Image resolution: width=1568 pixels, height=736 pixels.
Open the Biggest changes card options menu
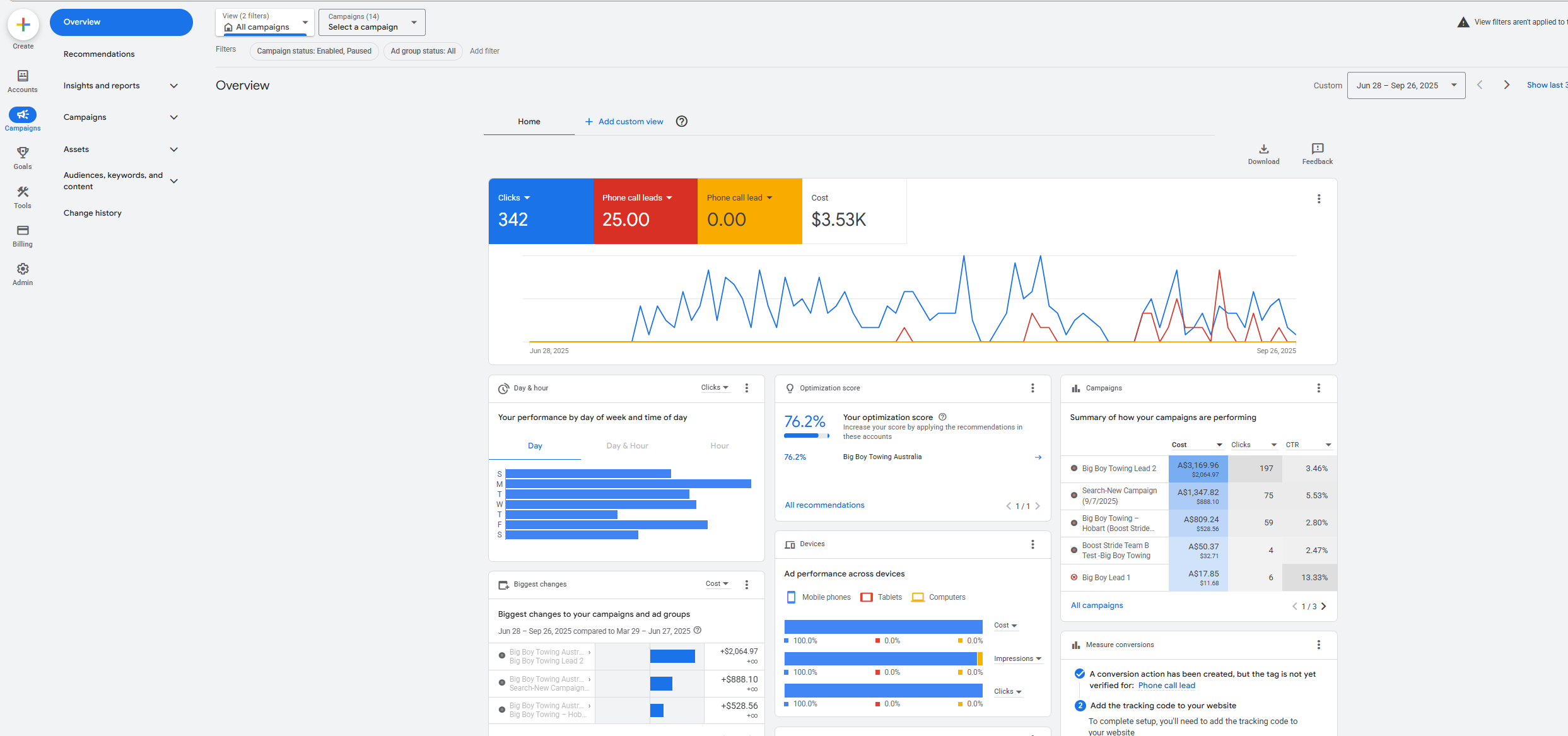tap(747, 585)
